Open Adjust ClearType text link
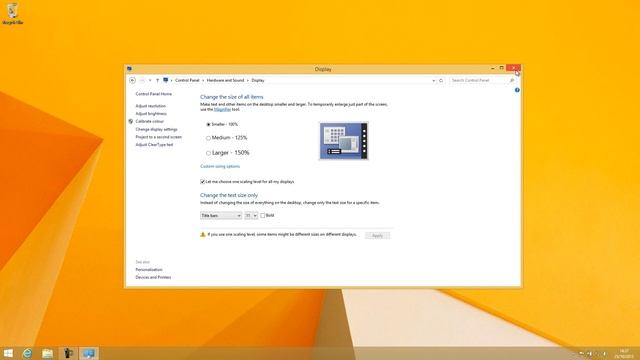Screen dimensions: 640x360 154,144
